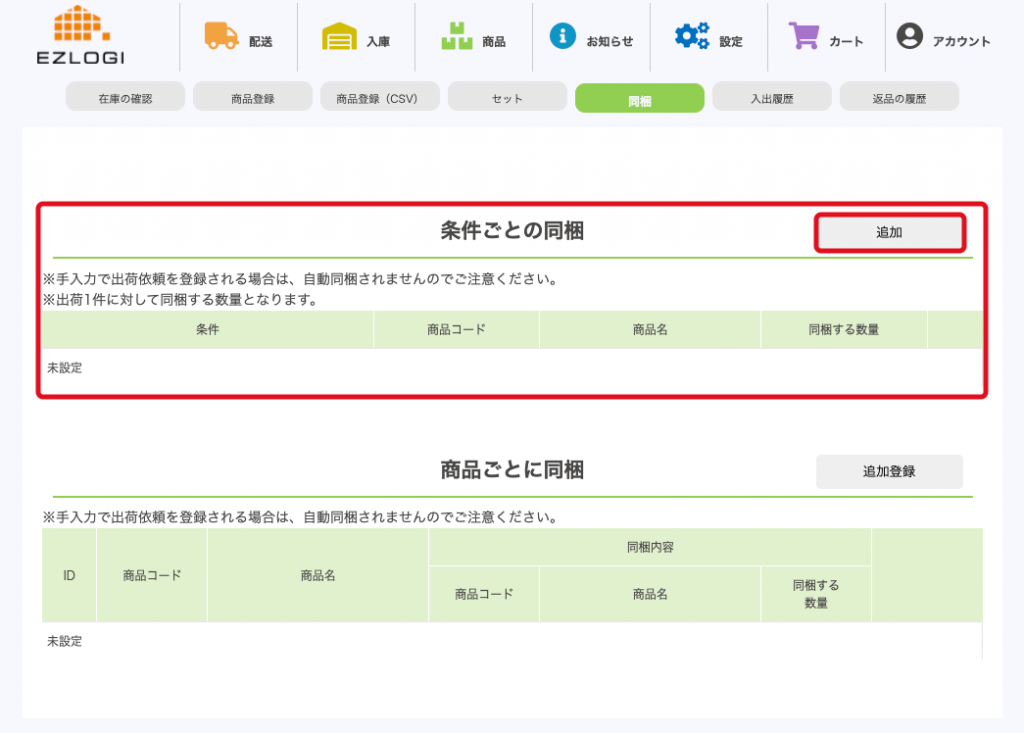
Task: Click the EZLOGI logo
Action: click(x=80, y=36)
